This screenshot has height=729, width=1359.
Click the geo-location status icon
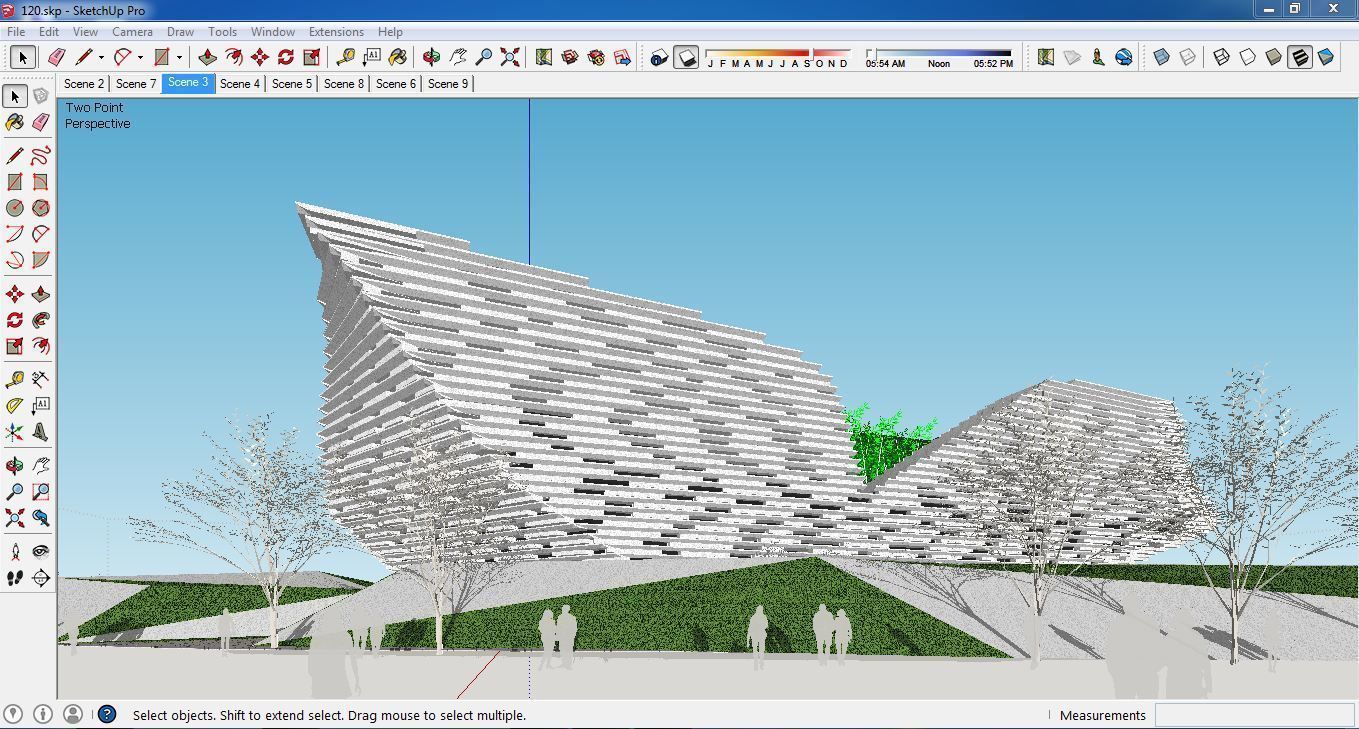[13, 714]
